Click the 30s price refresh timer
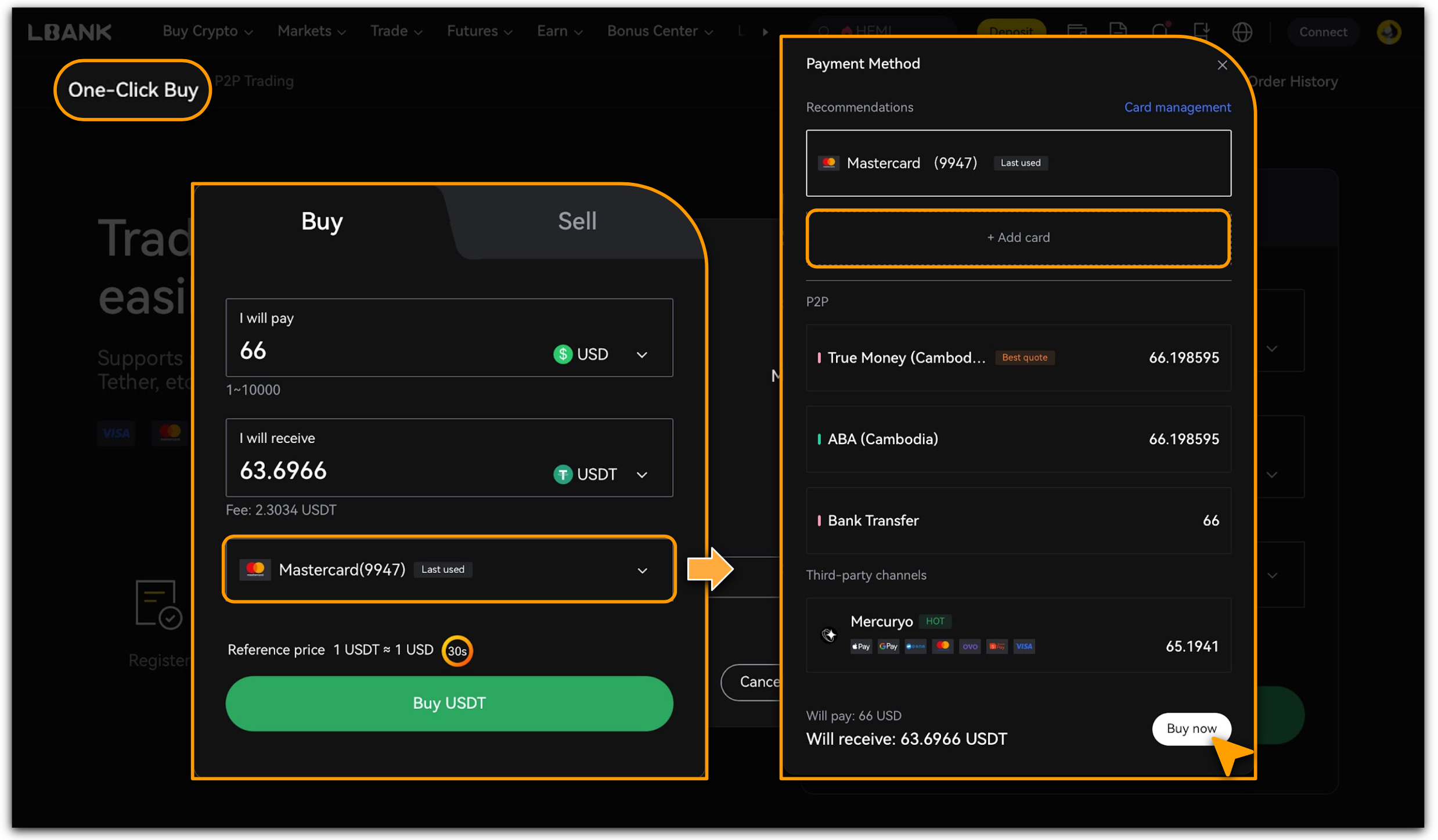1438x840 pixels. (457, 651)
